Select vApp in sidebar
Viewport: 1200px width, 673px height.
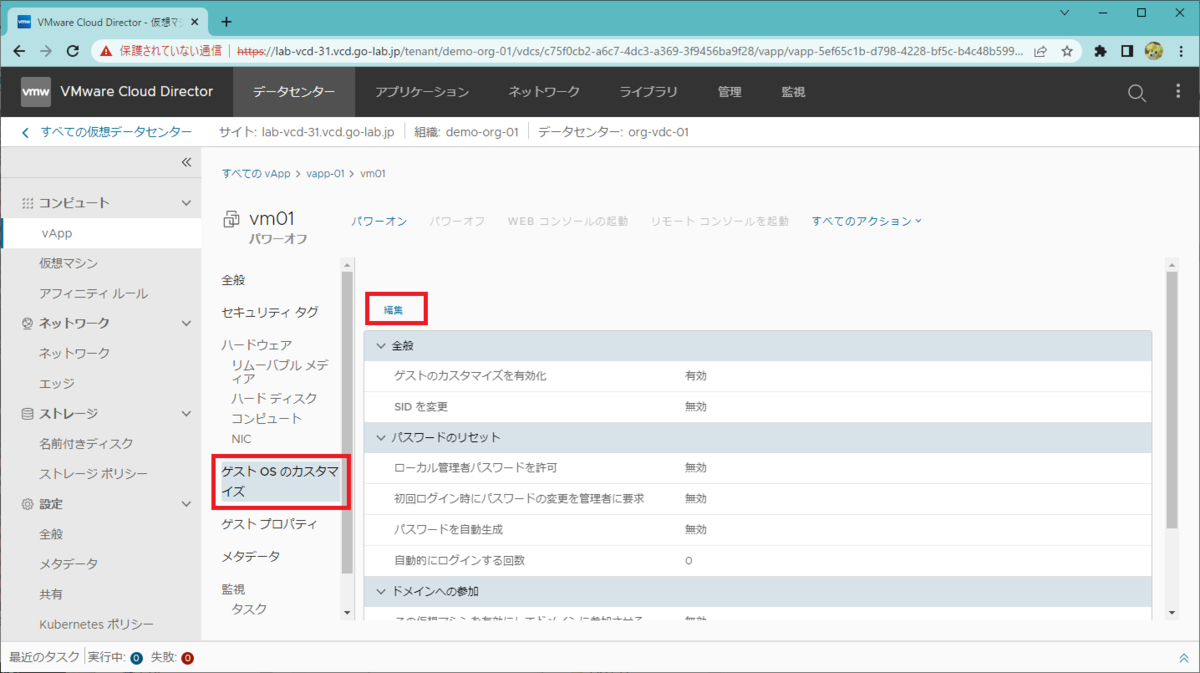coord(100,233)
